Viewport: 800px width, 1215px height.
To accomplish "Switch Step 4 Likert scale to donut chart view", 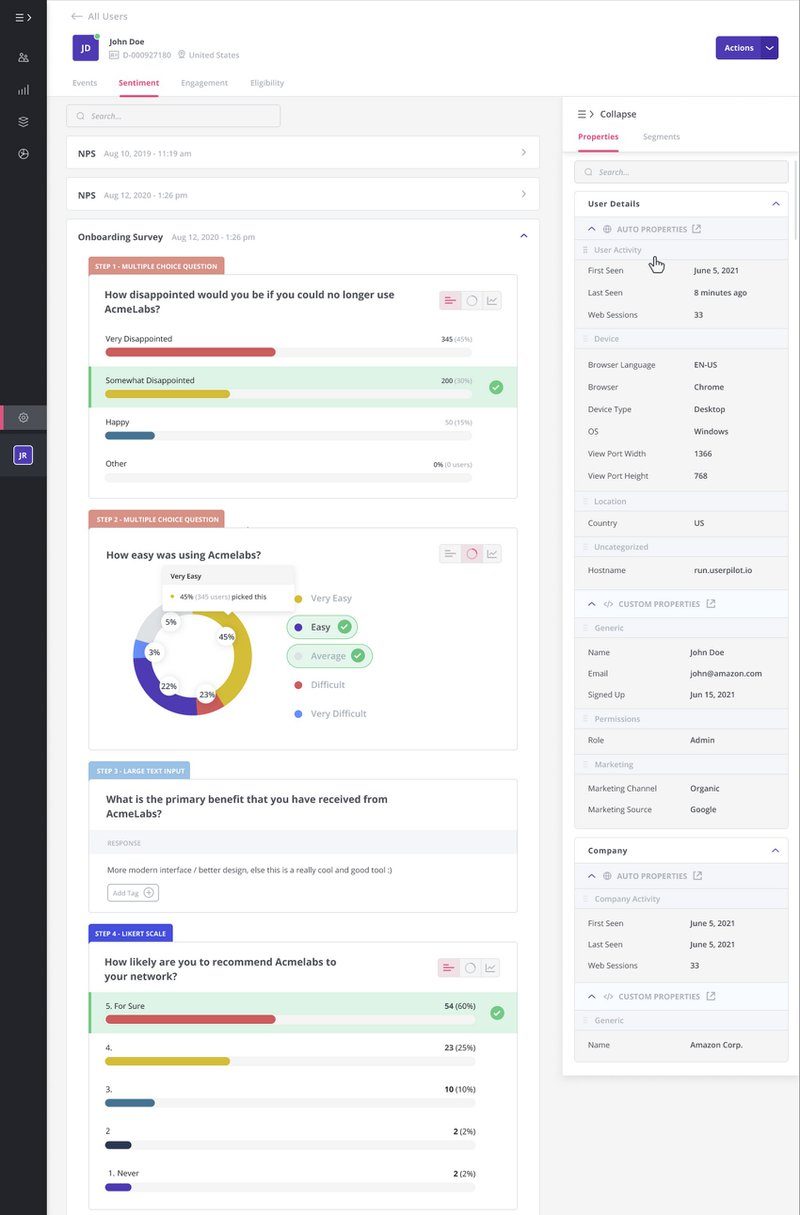I will tap(469, 968).
